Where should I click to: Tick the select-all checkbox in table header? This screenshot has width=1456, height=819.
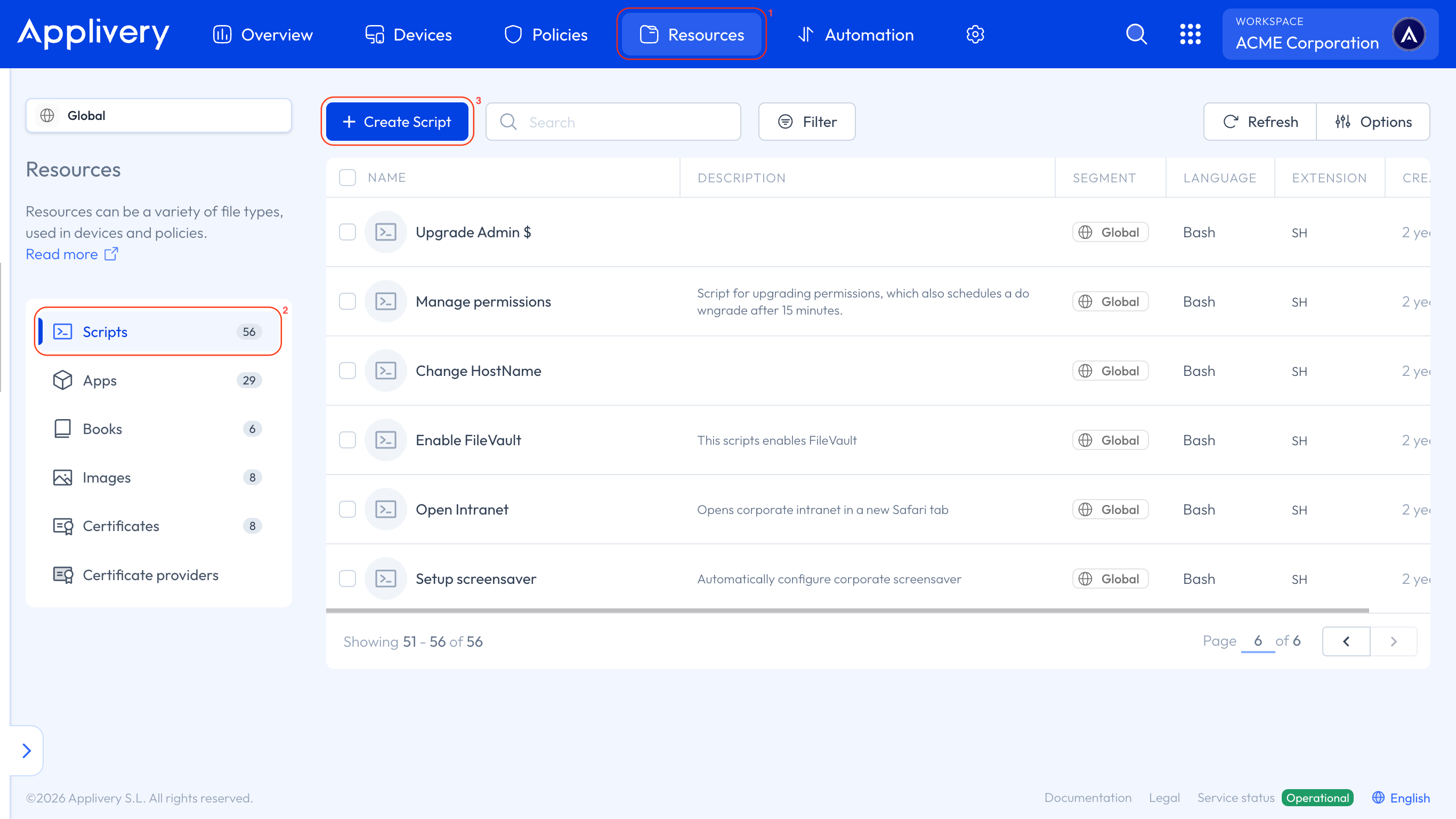347,178
